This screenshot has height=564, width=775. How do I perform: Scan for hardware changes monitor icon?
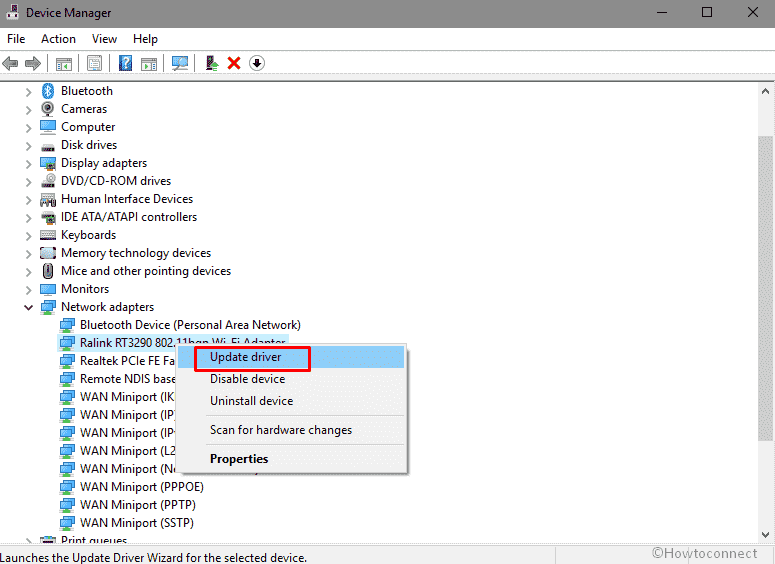[180, 63]
